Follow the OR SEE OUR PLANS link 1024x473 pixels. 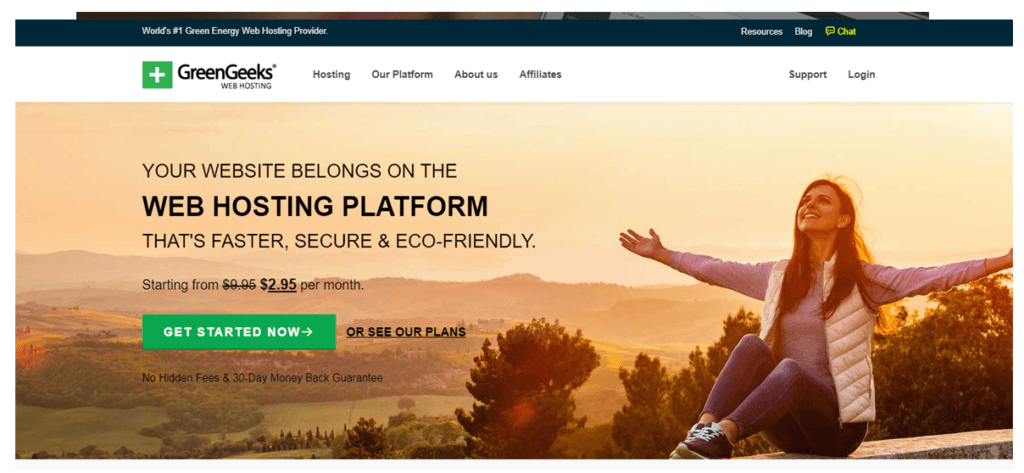(406, 332)
